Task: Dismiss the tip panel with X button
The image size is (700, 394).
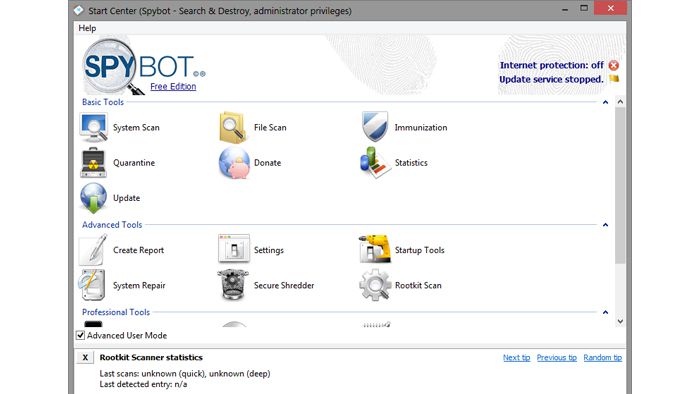Action: (85, 357)
